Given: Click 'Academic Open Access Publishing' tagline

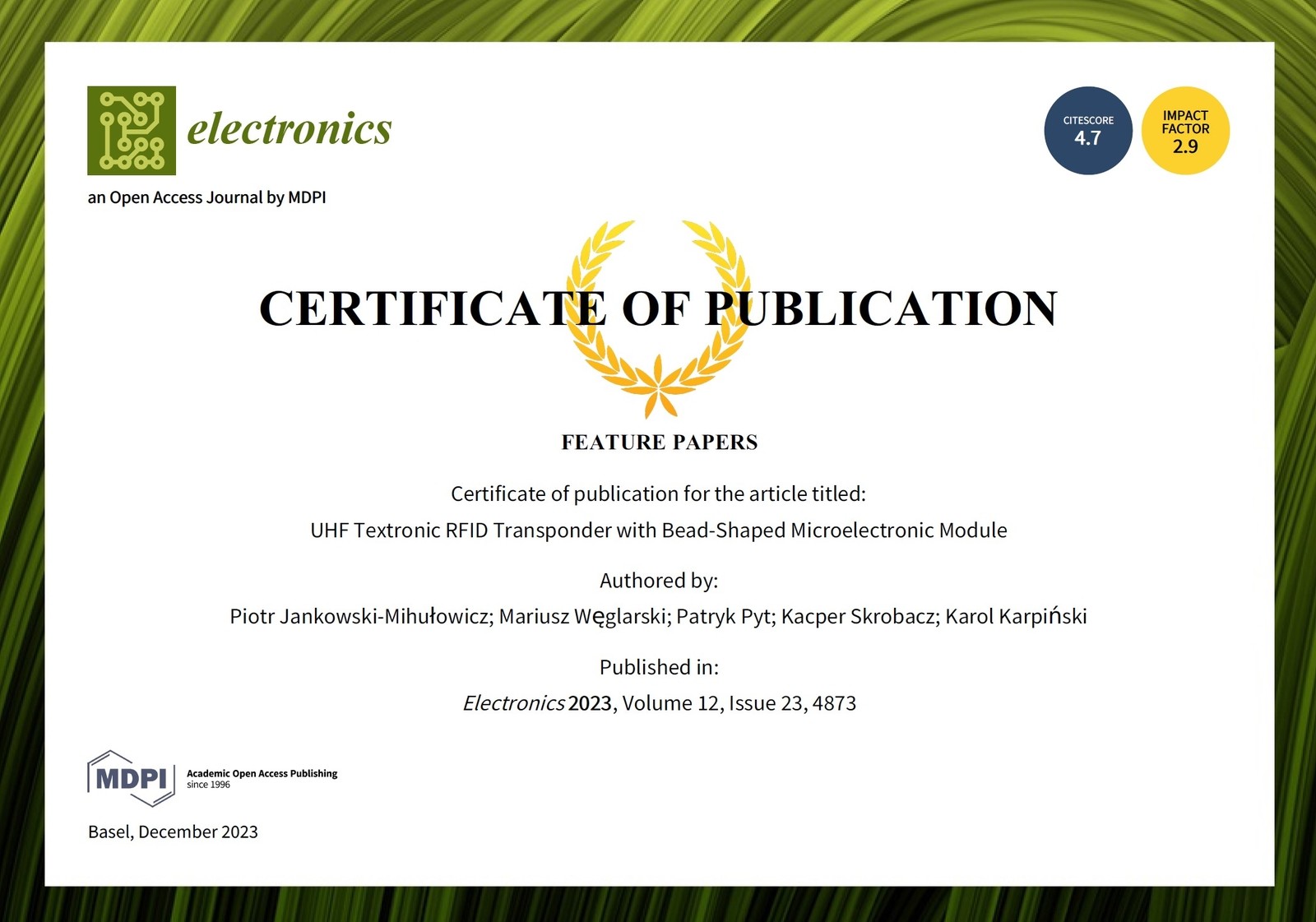Looking at the screenshot, I should point(262,774).
